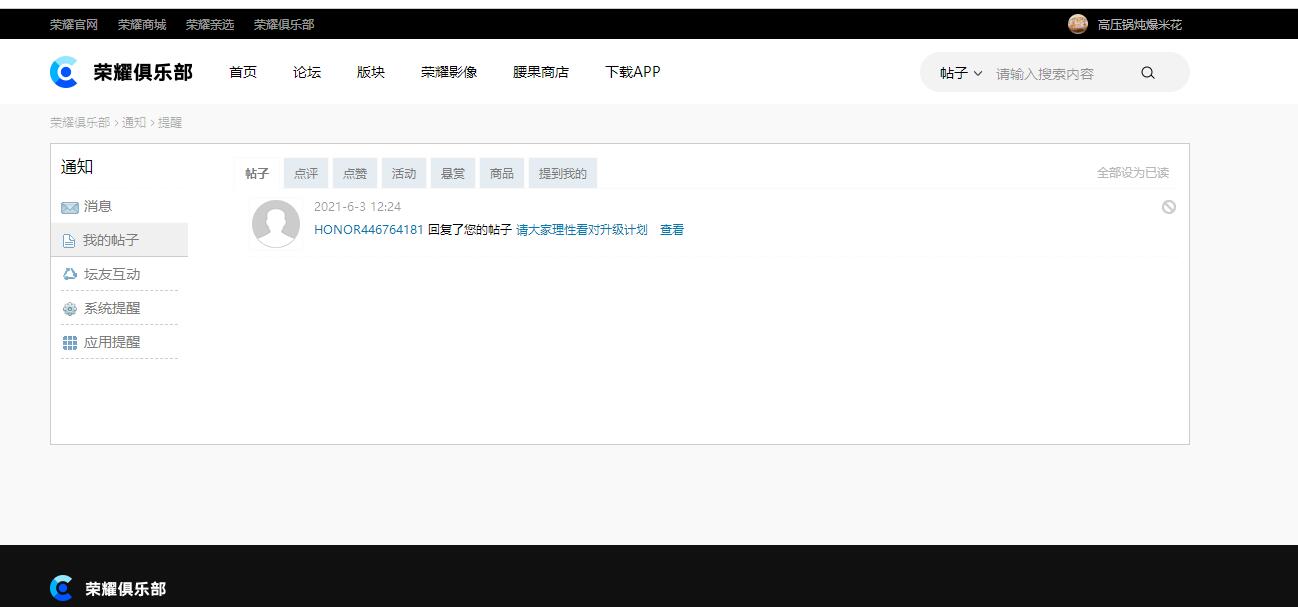
Task: Click the 2021-6-3 12:24 timestamp
Action: coord(357,207)
